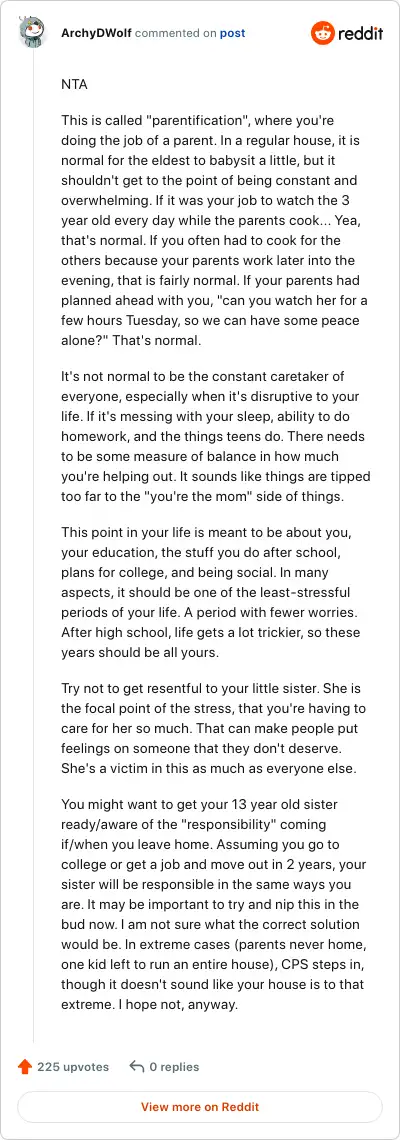Click the Reddit Snoo logo icon
Image resolution: width=400 pixels, height=1140 pixels.
322,33
